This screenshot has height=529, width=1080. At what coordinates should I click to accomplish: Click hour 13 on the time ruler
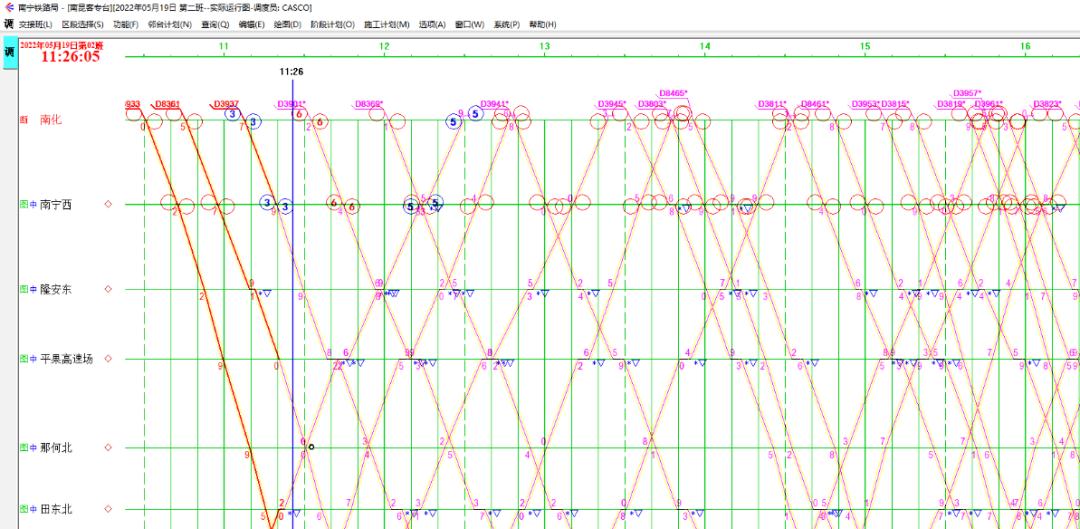pos(544,46)
